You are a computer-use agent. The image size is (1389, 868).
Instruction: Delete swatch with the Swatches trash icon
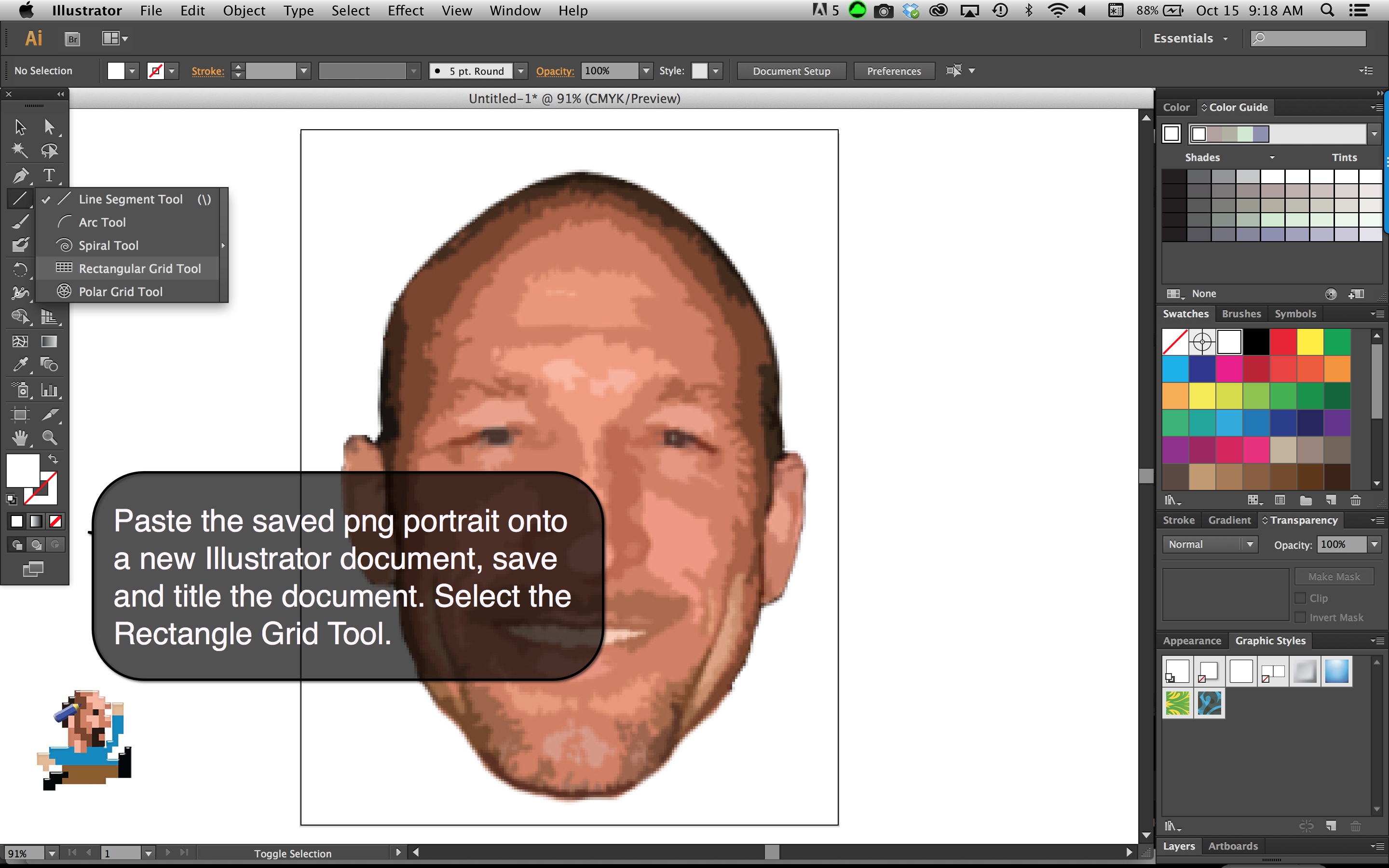(1356, 500)
